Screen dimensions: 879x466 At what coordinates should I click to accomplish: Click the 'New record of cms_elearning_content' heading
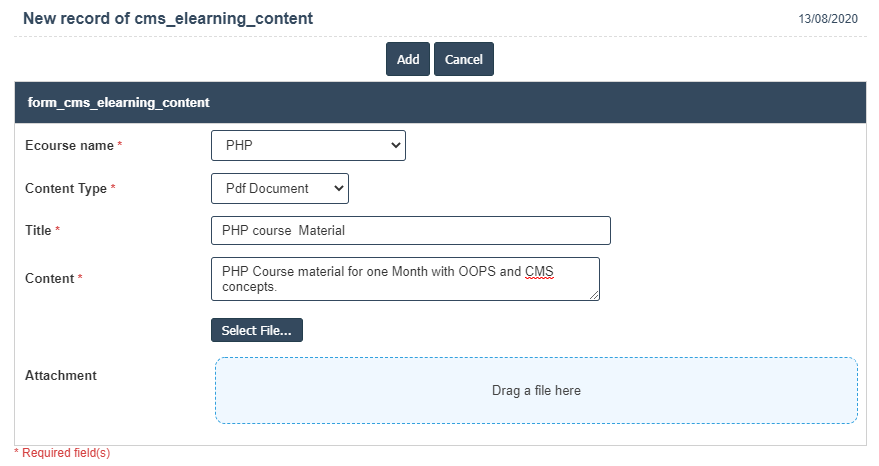pos(167,18)
